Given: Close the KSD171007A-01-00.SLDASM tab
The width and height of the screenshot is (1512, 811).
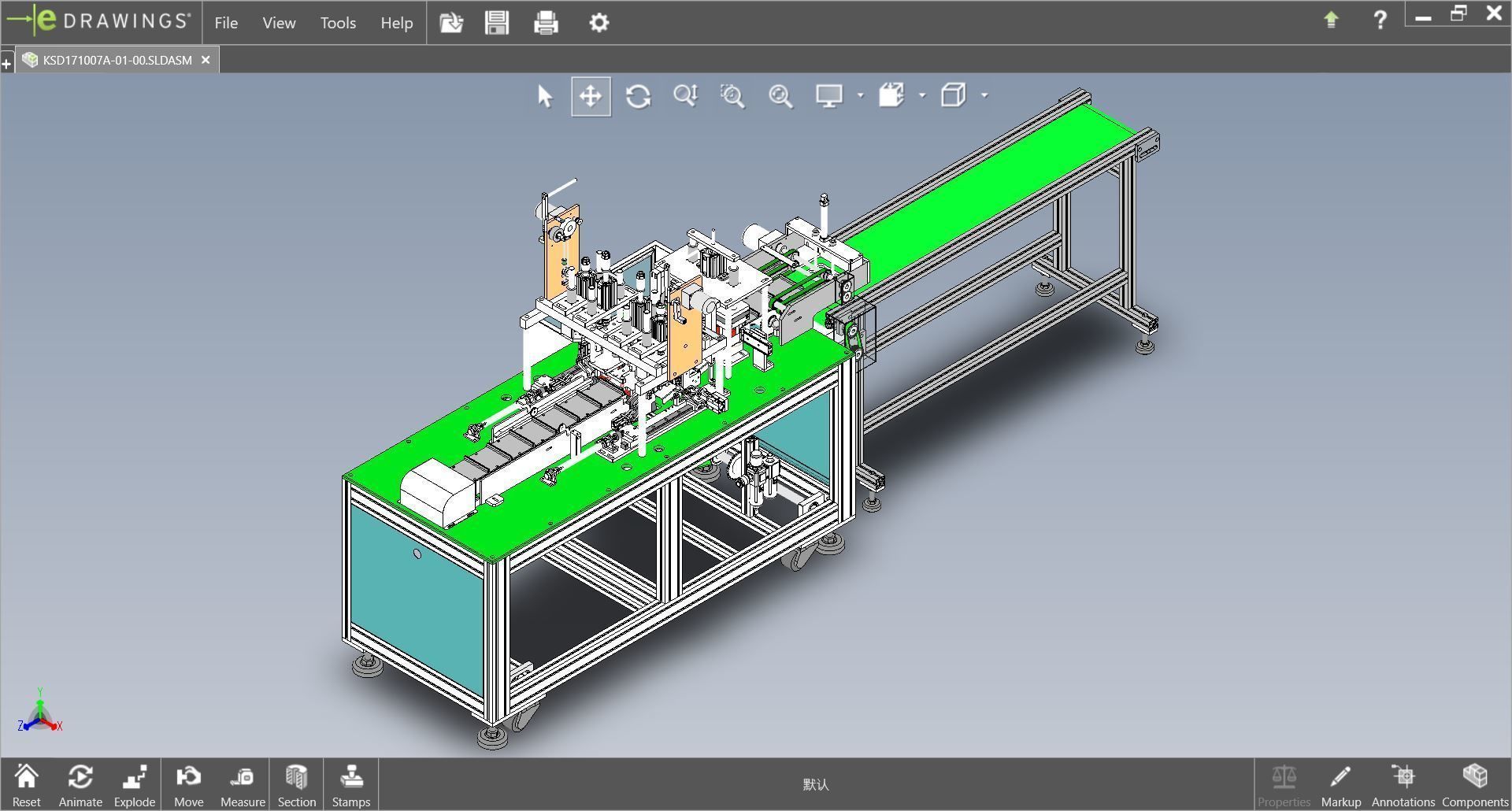Looking at the screenshot, I should click(x=206, y=60).
